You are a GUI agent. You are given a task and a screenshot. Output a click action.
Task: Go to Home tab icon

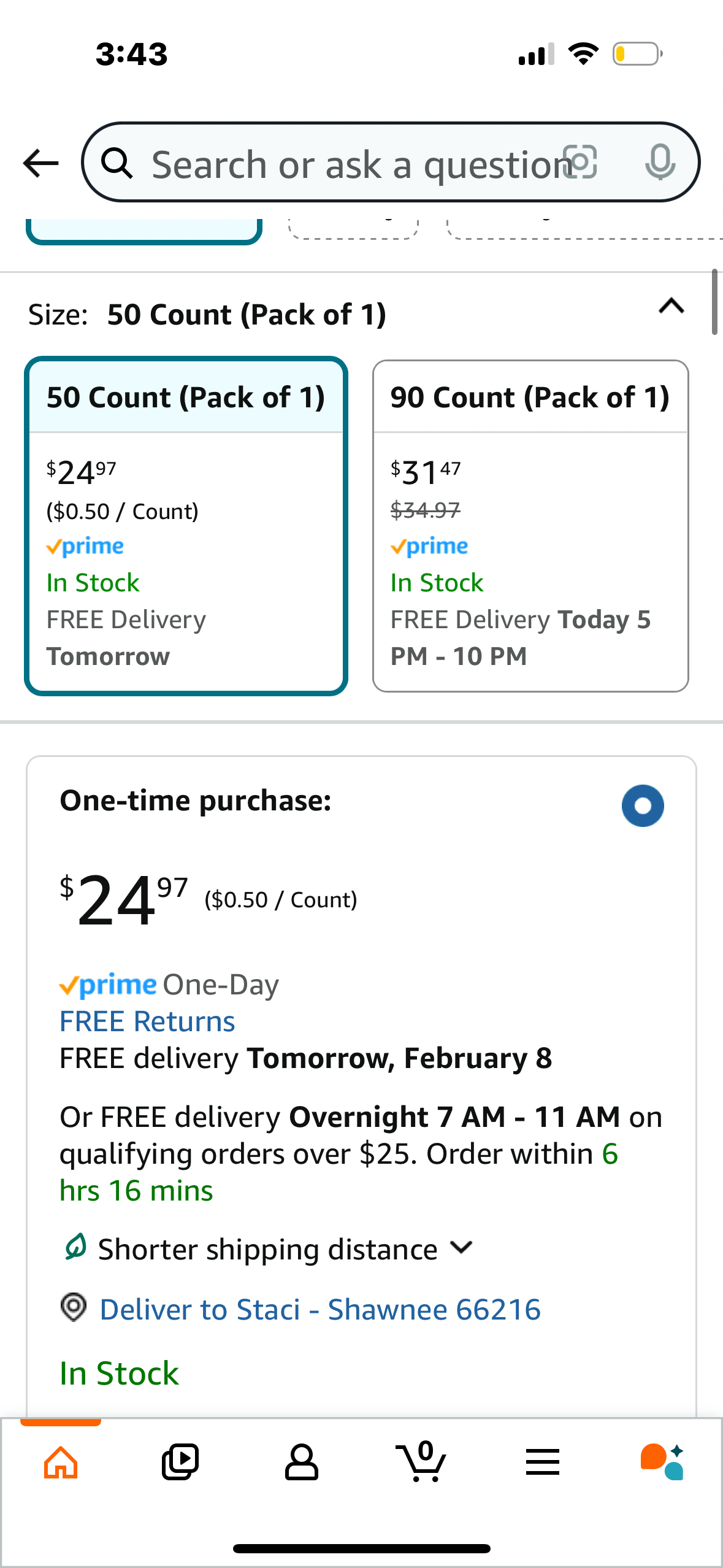tap(61, 1462)
